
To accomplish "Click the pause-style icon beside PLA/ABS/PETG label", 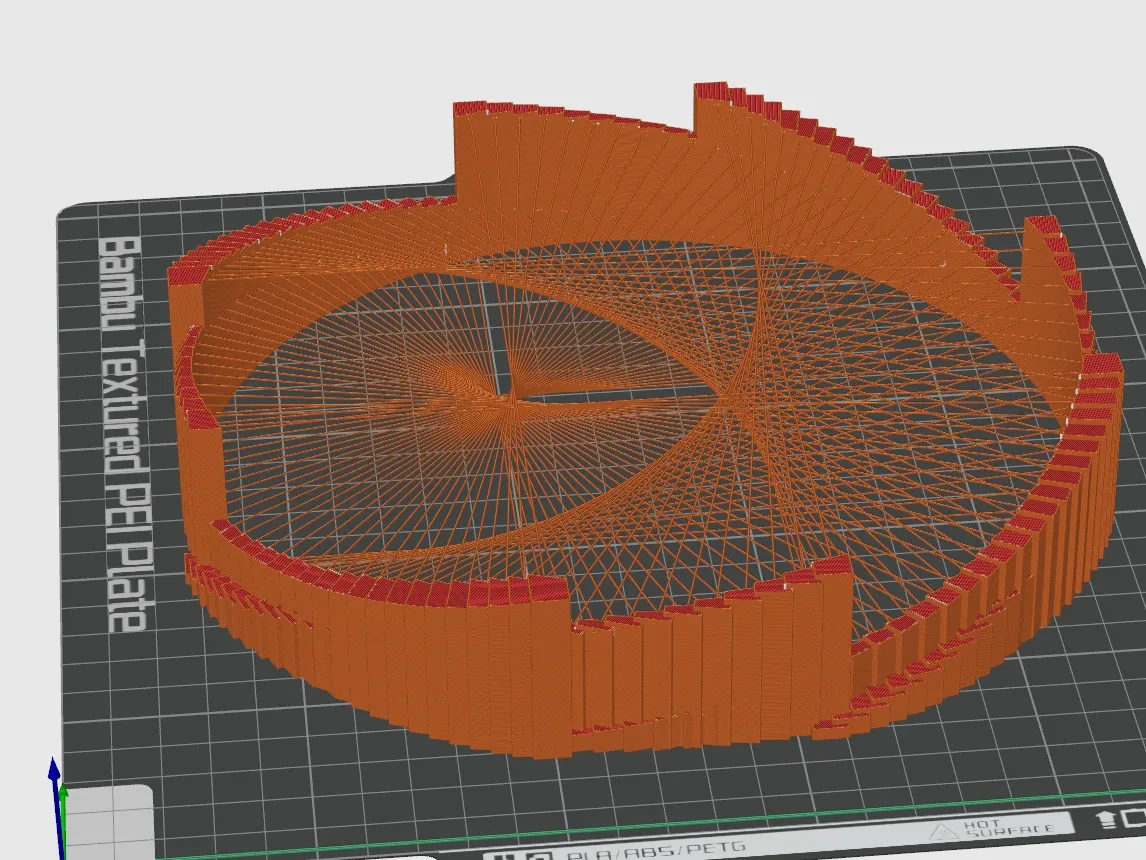I will (505, 855).
